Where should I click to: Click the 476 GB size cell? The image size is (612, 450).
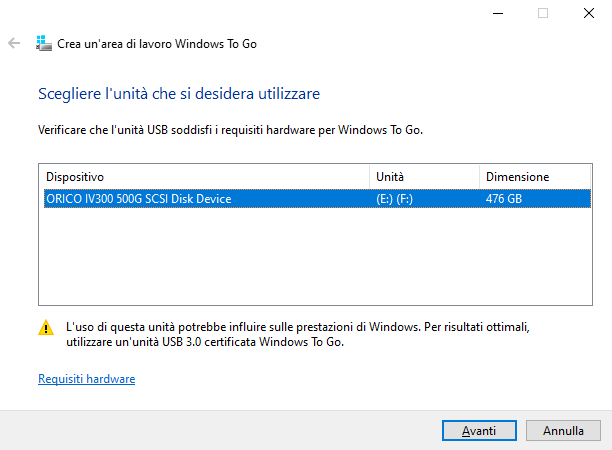pos(506,199)
